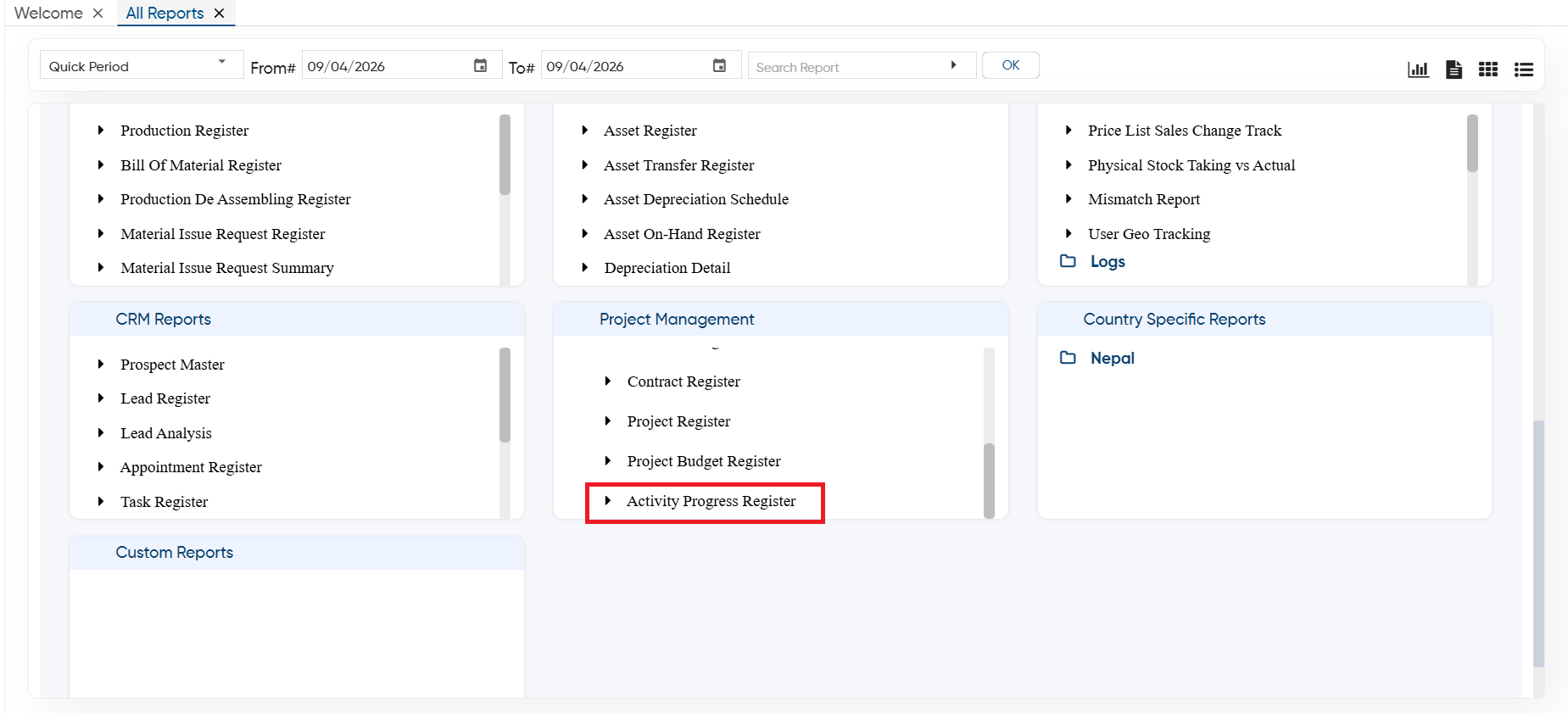Image resolution: width=1568 pixels, height=713 pixels.
Task: Expand arrow beside Contract Register
Action: (x=607, y=381)
